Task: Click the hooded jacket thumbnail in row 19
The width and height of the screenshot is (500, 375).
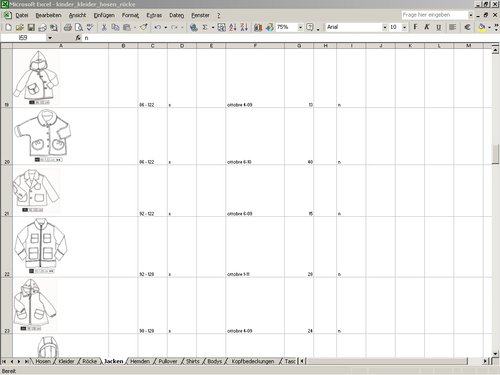Action: (37, 77)
